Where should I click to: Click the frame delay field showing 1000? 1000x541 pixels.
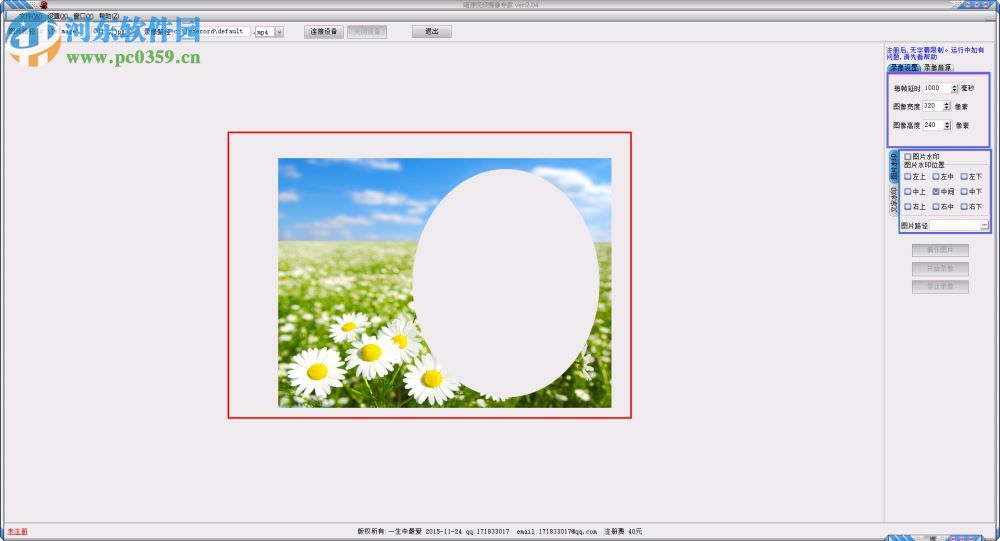[936, 88]
